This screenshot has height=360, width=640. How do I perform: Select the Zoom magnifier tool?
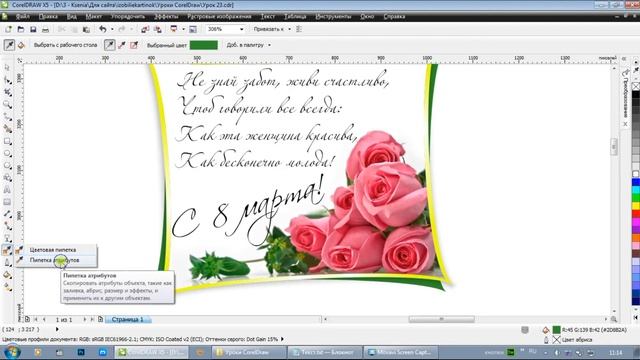7,104
